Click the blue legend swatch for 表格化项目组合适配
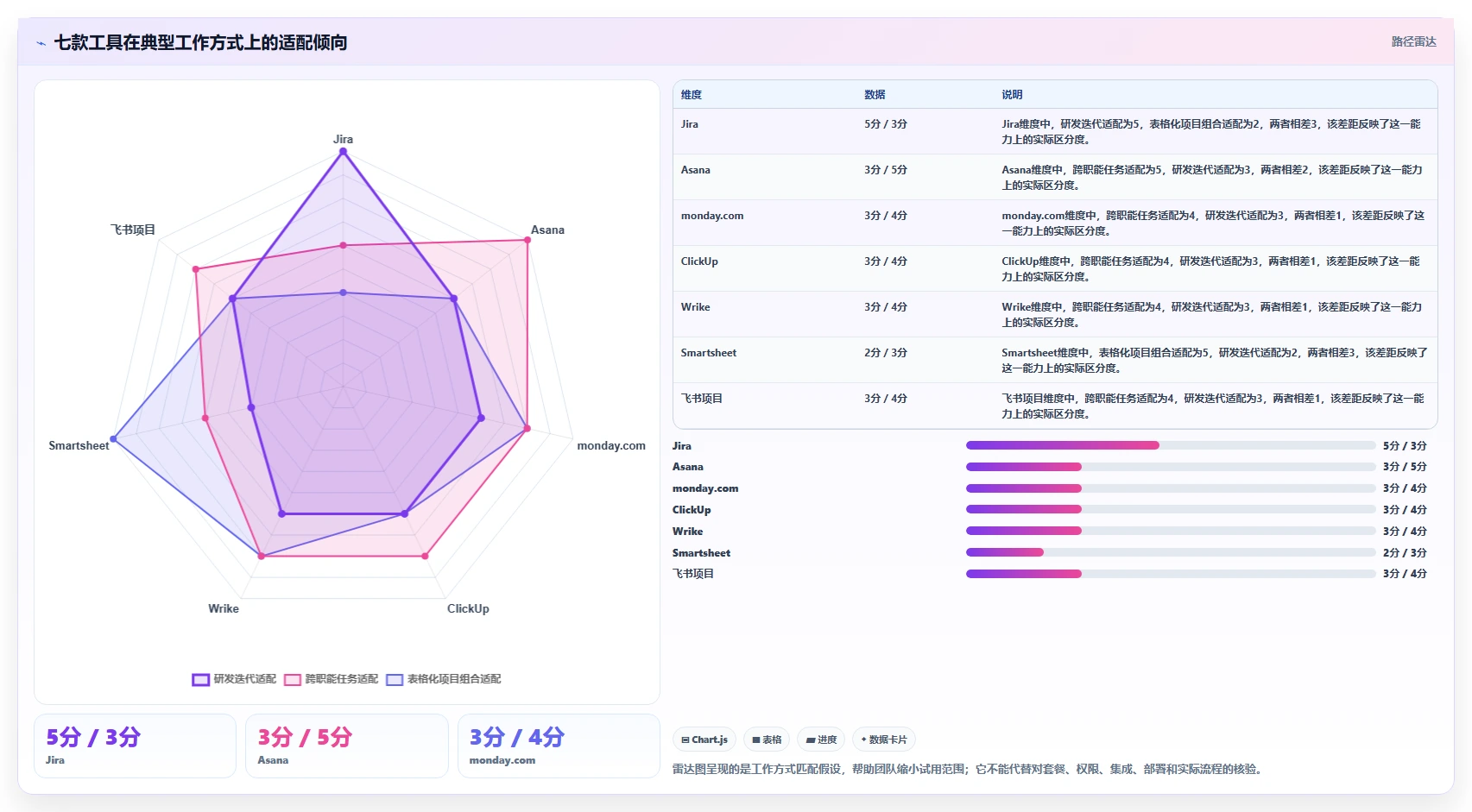The width and height of the screenshot is (1472, 812). click(x=395, y=680)
